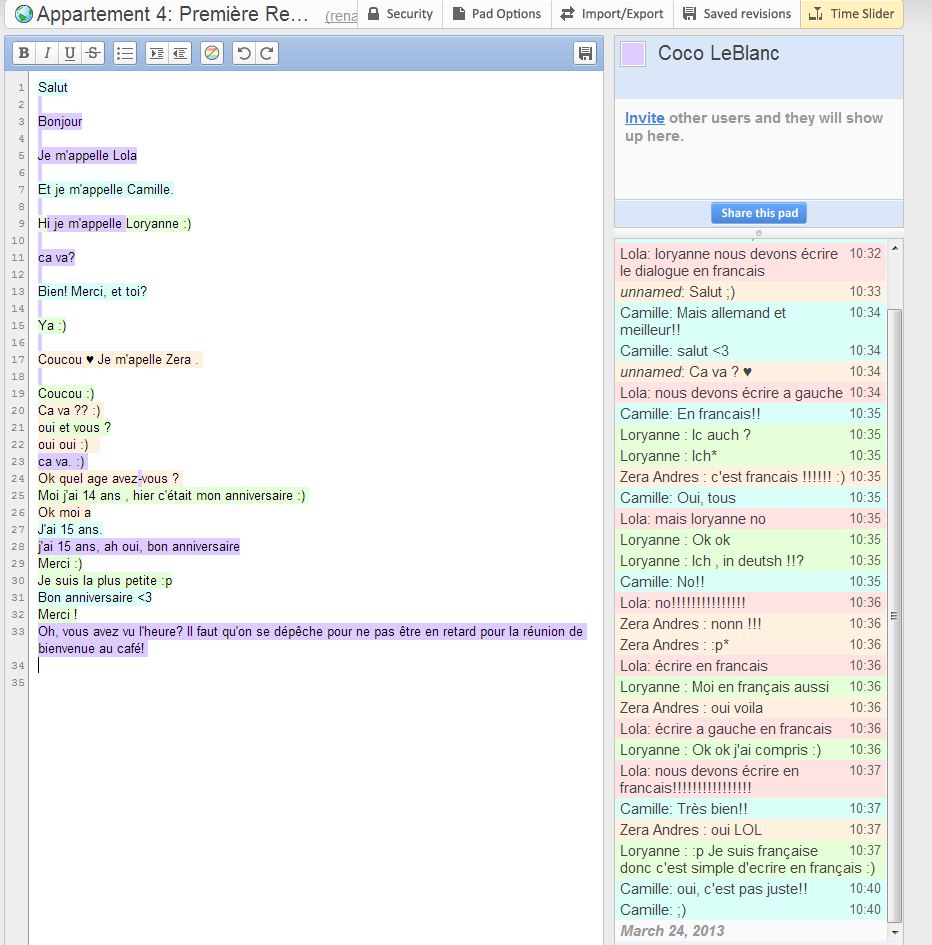Undo the last edit
This screenshot has height=945, width=932.
coord(243,54)
